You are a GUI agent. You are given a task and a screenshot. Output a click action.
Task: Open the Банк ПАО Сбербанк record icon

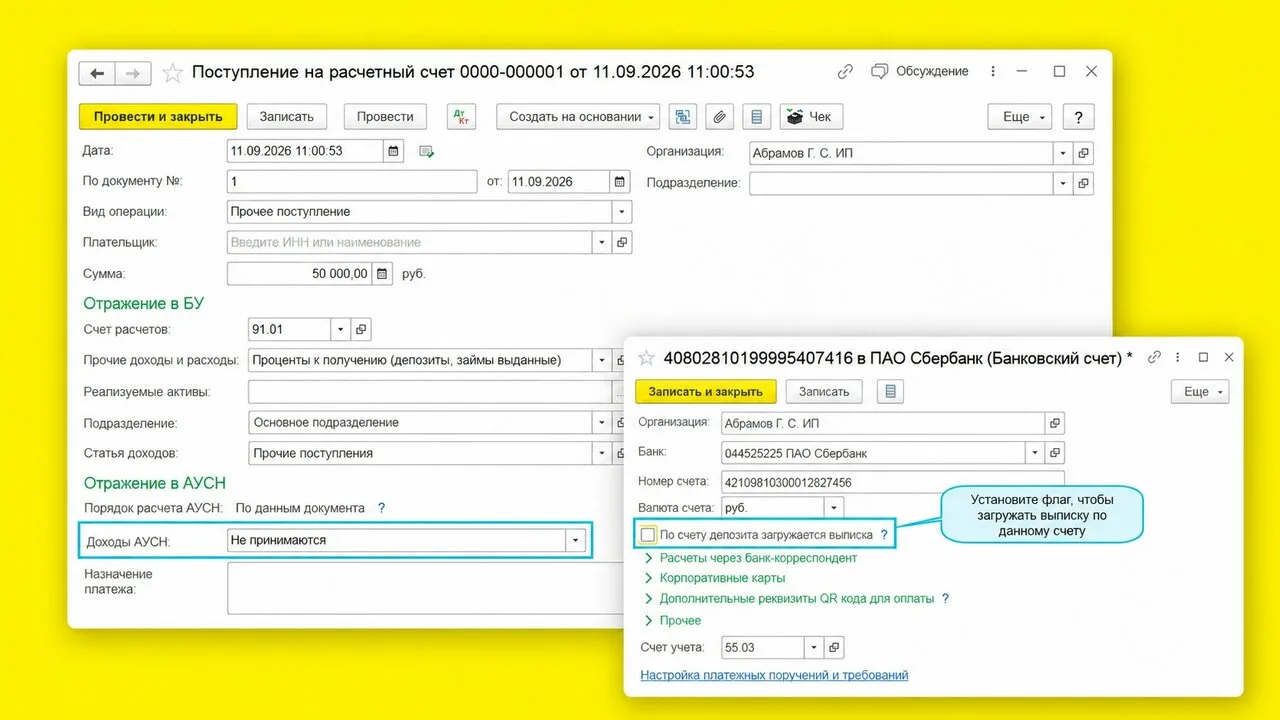tap(1055, 453)
